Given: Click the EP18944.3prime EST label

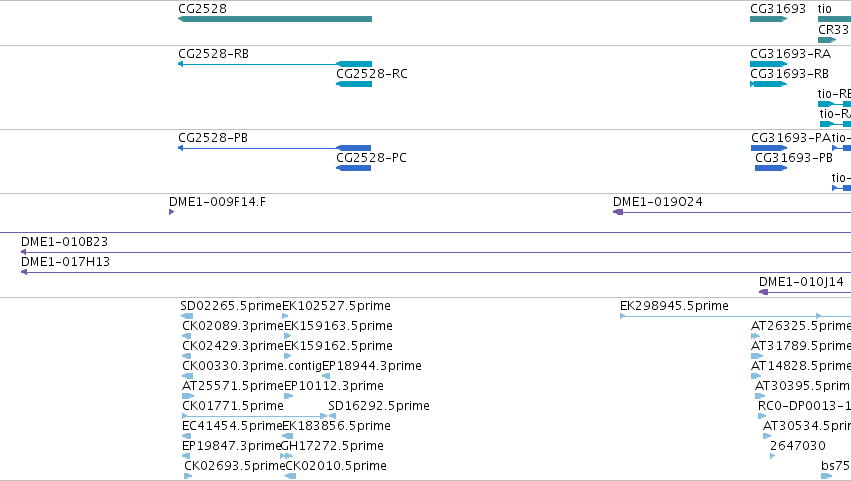Looking at the screenshot, I should coord(372,366).
